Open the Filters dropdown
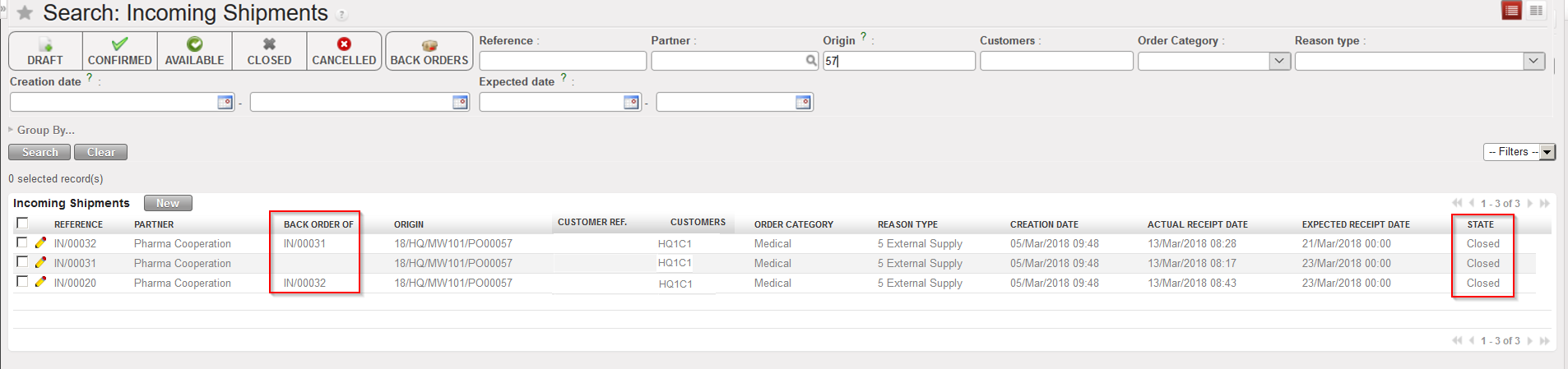The image size is (1568, 369). pyautogui.click(x=1519, y=152)
